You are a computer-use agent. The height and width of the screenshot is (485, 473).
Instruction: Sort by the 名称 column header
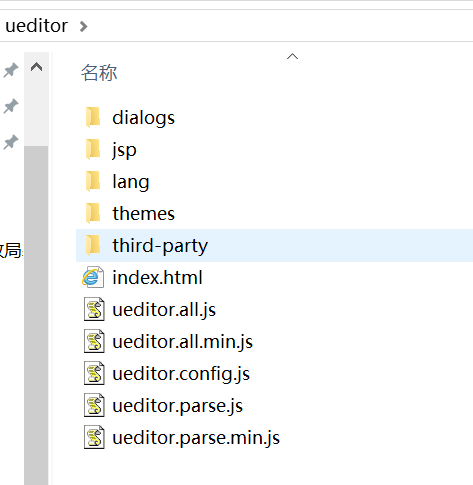tap(99, 73)
